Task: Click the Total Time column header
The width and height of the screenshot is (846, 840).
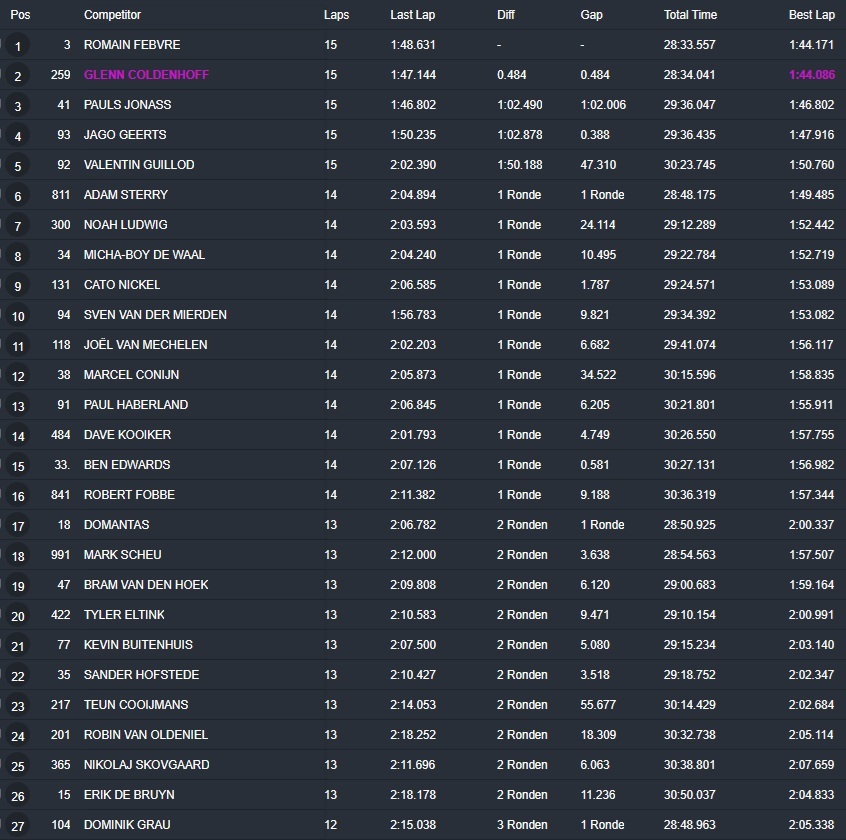Action: point(690,15)
